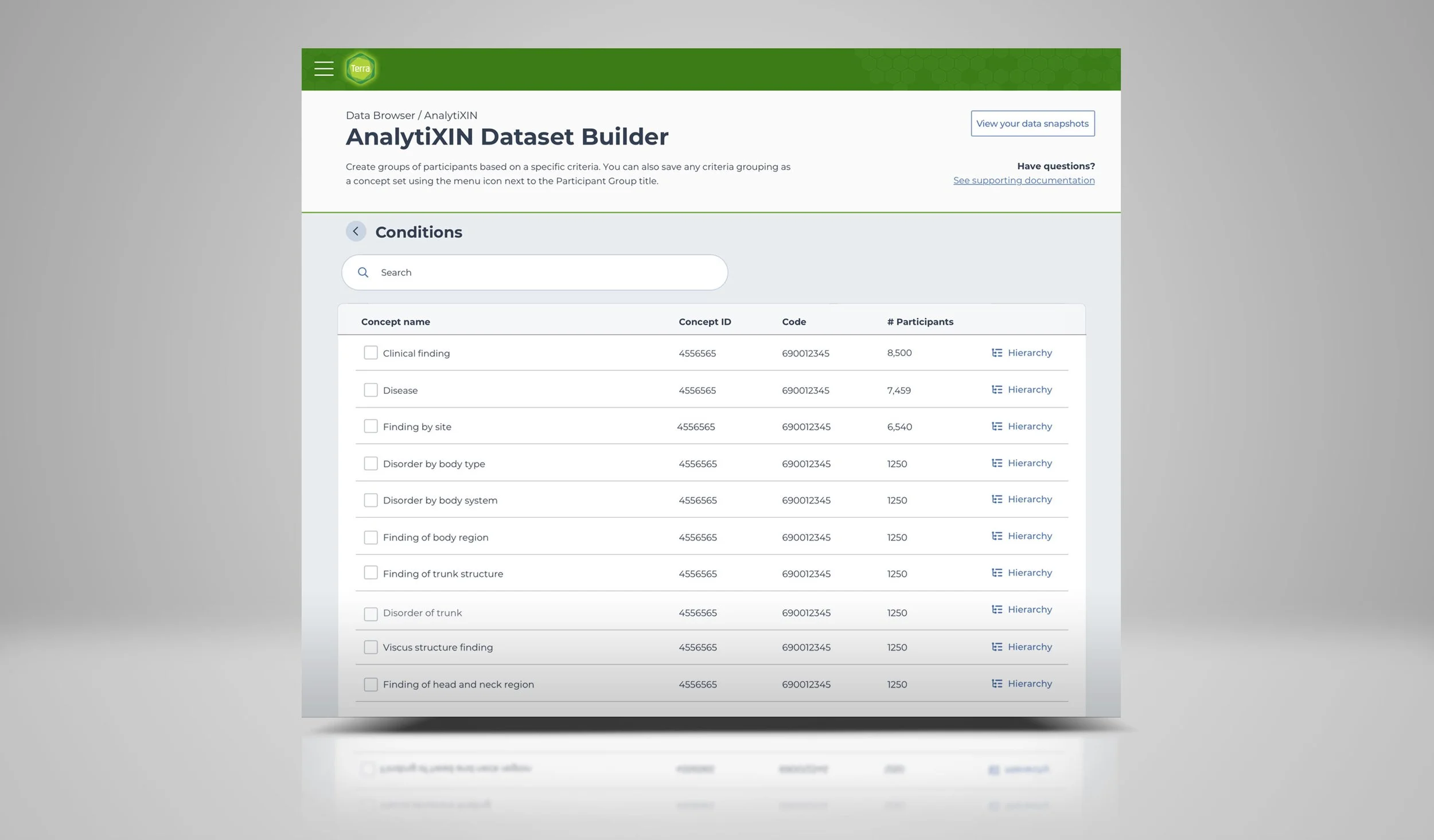Click the Concept name column header
The height and width of the screenshot is (840, 1434).
395,322
